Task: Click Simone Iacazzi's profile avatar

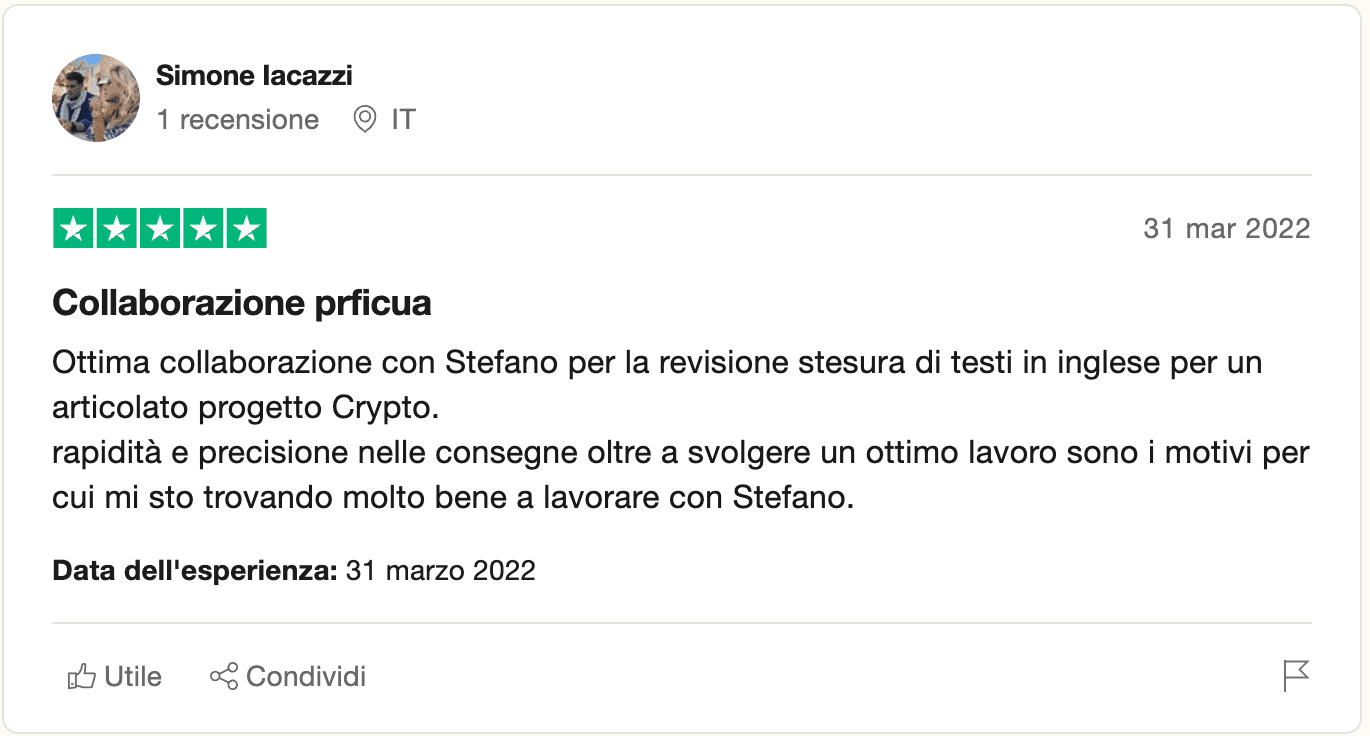Action: pos(96,98)
